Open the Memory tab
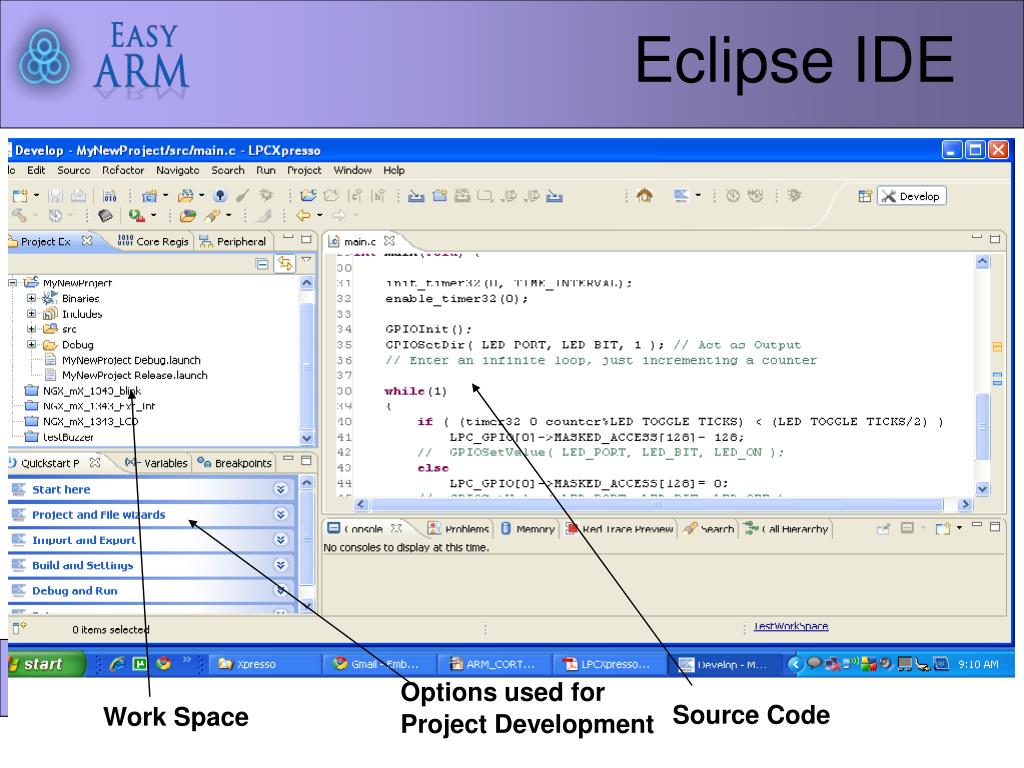The image size is (1024, 768). [x=527, y=528]
